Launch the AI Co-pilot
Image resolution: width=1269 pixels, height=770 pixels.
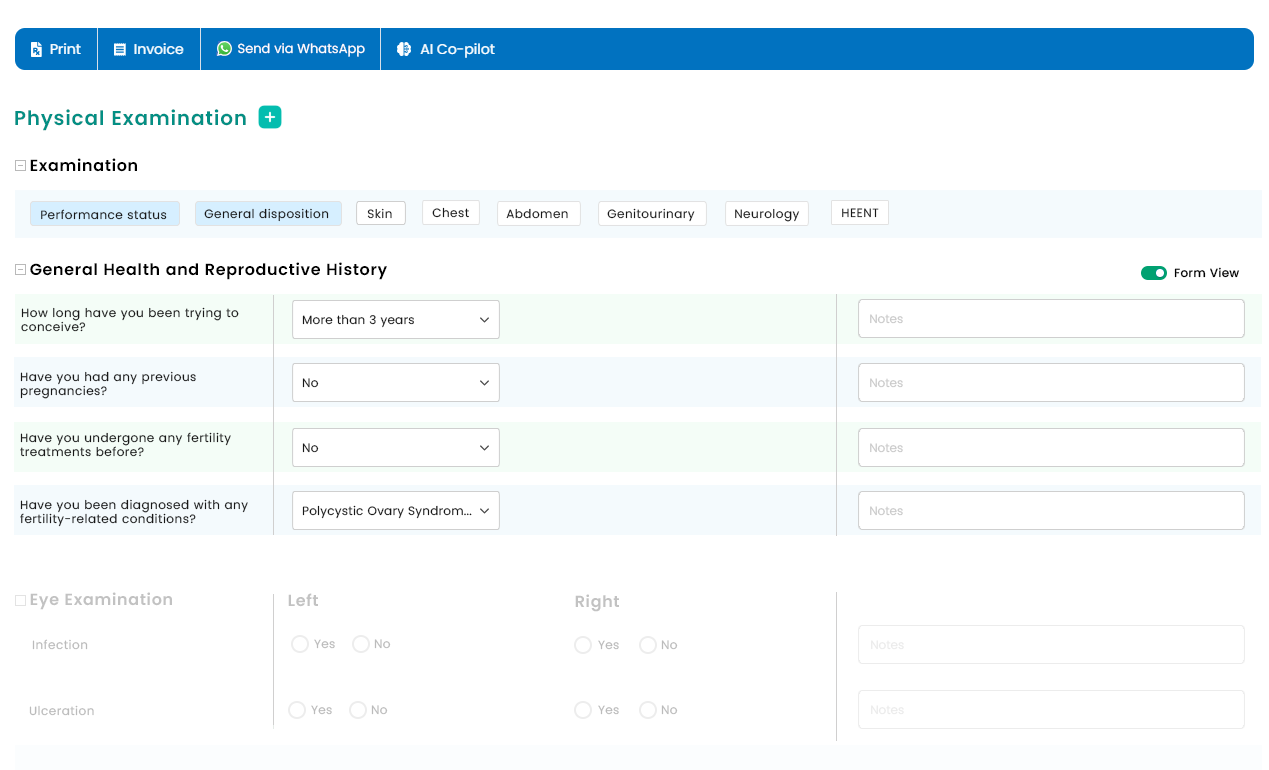click(445, 49)
